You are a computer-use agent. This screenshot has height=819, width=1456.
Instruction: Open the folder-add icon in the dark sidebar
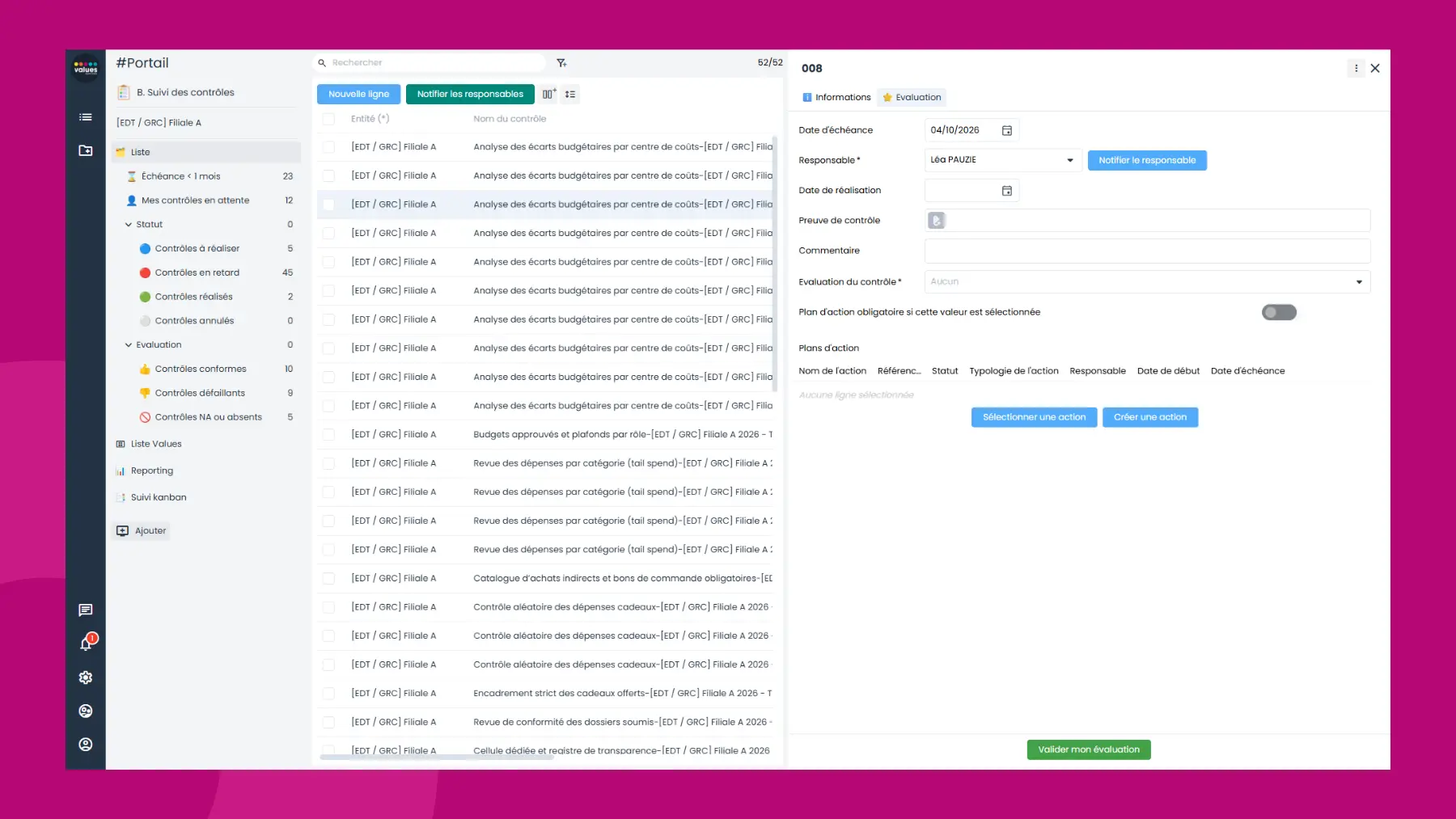(85, 151)
